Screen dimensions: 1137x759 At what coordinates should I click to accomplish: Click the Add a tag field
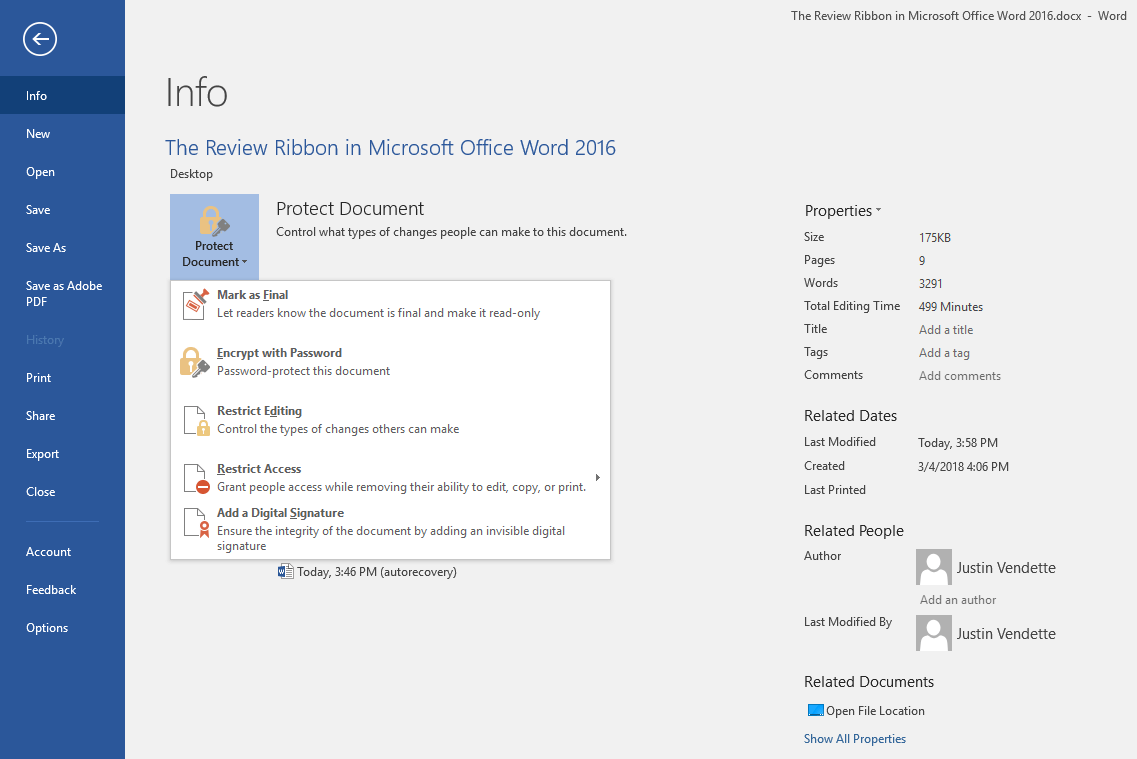point(944,352)
